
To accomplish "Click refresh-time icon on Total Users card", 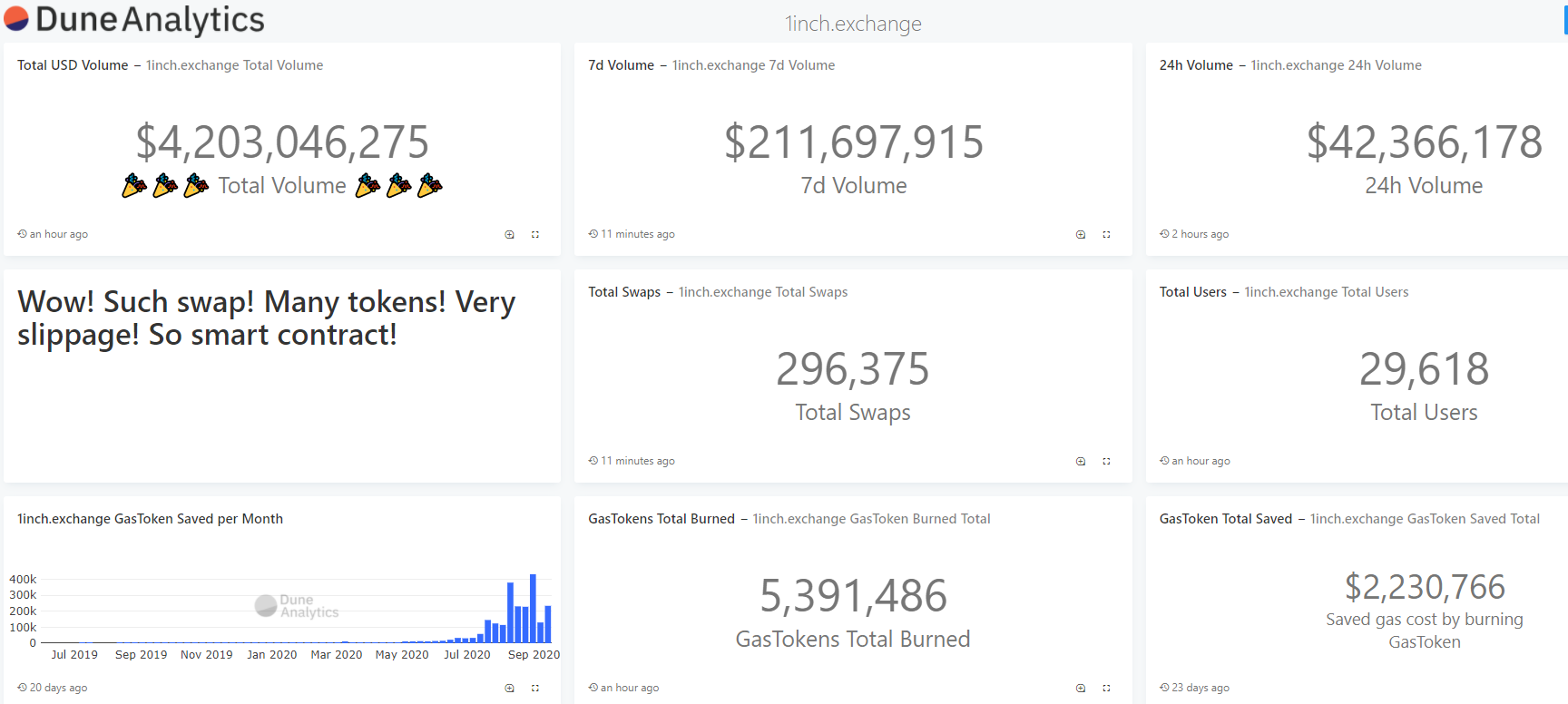I will [x=1164, y=460].
